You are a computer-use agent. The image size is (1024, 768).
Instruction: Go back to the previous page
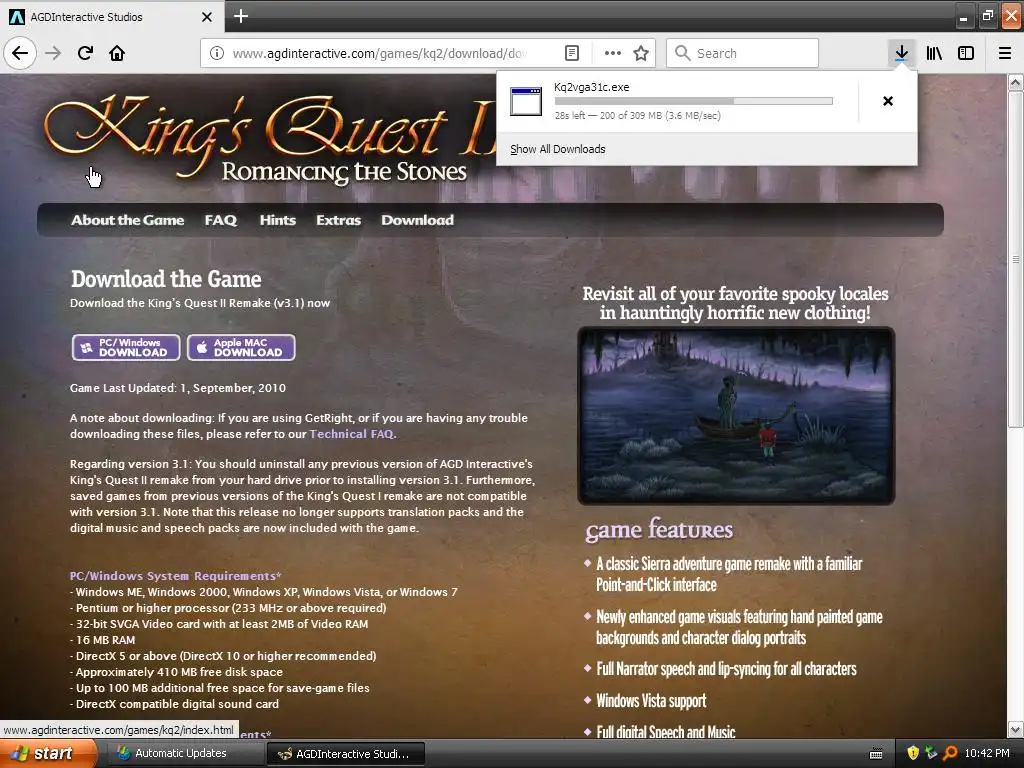tap(20, 53)
